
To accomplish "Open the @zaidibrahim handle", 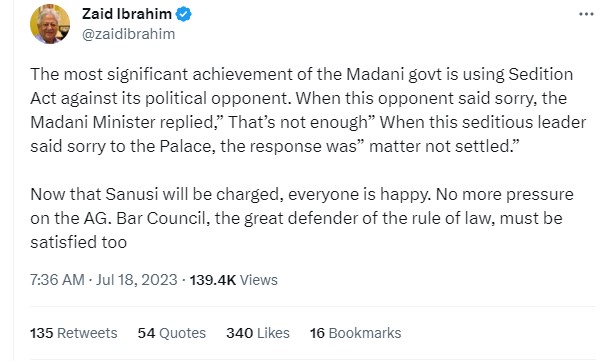I will pos(129,34).
